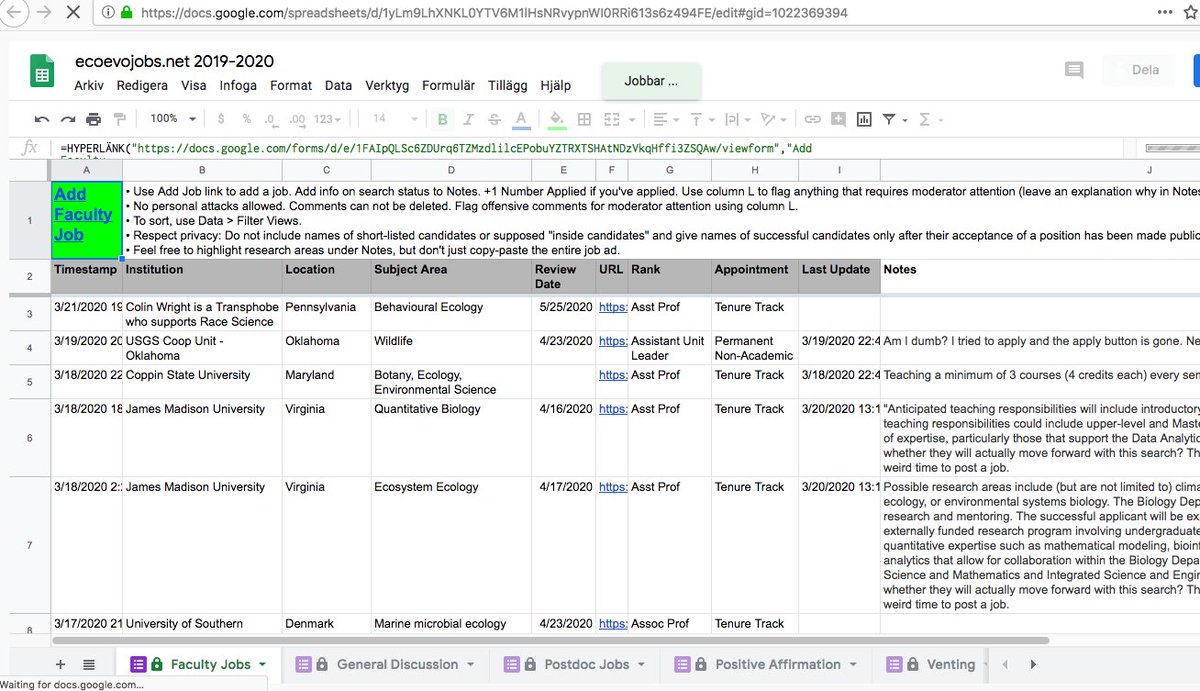1200x691 pixels.
Task: Open the 123 number formats dropdown
Action: click(328, 119)
